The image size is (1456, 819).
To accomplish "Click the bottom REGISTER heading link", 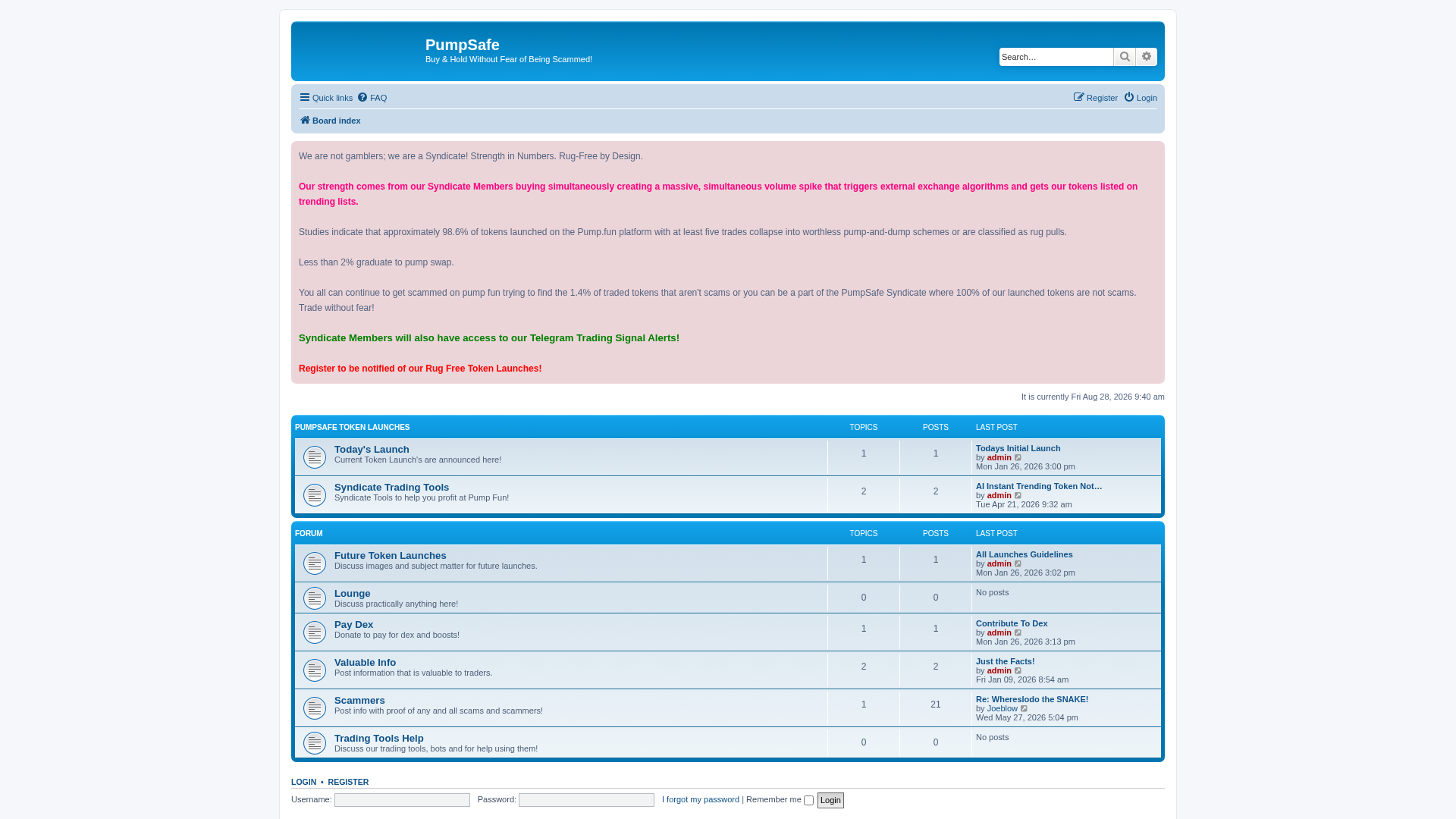I will (x=348, y=782).
